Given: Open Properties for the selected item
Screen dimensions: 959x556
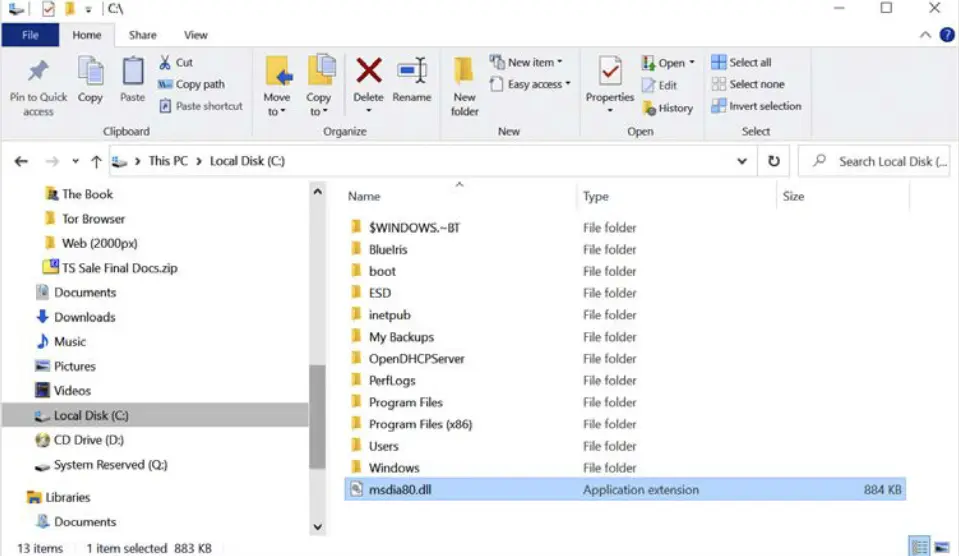Looking at the screenshot, I should [x=609, y=72].
